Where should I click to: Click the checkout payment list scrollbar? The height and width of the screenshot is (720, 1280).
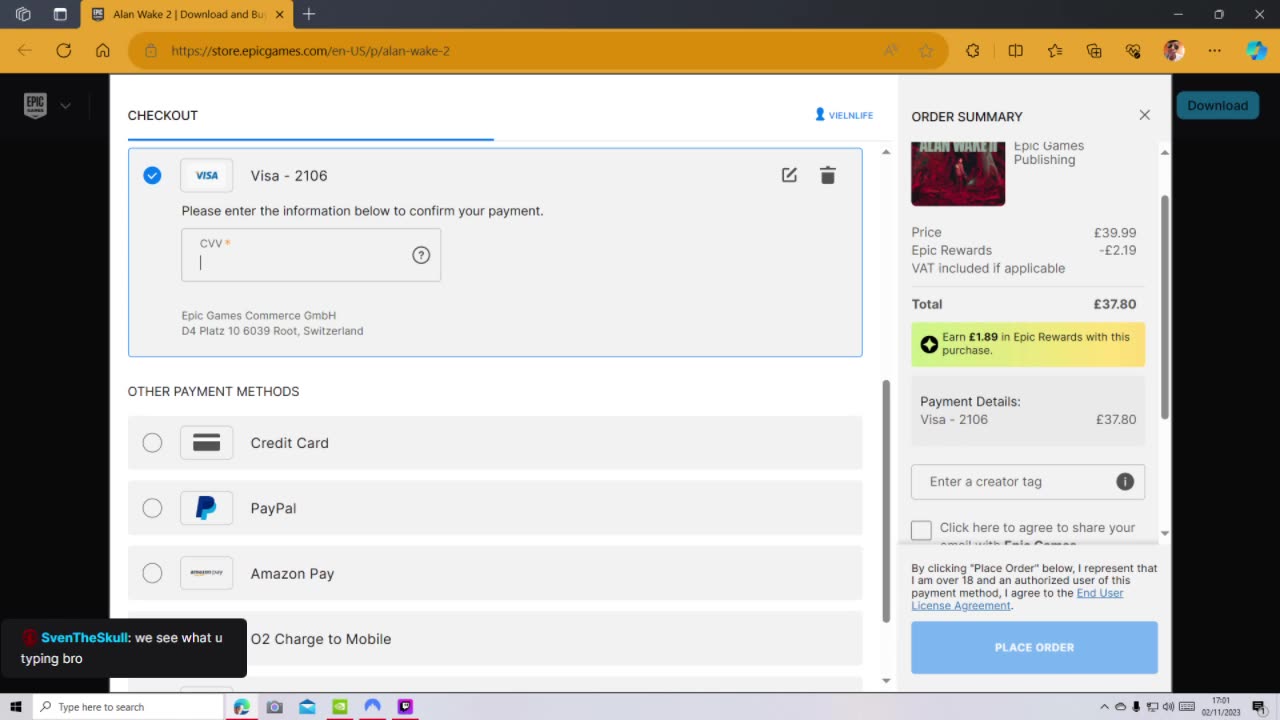pyautogui.click(x=885, y=500)
